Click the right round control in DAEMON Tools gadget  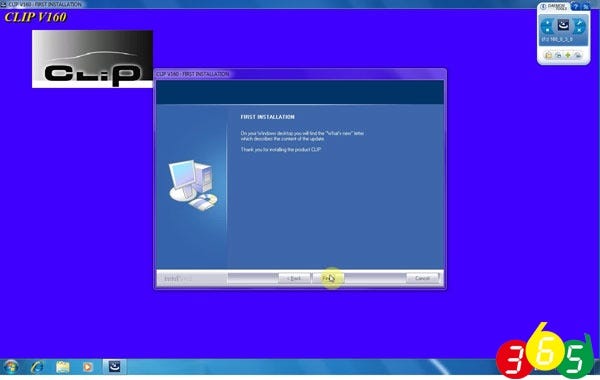[x=580, y=26]
